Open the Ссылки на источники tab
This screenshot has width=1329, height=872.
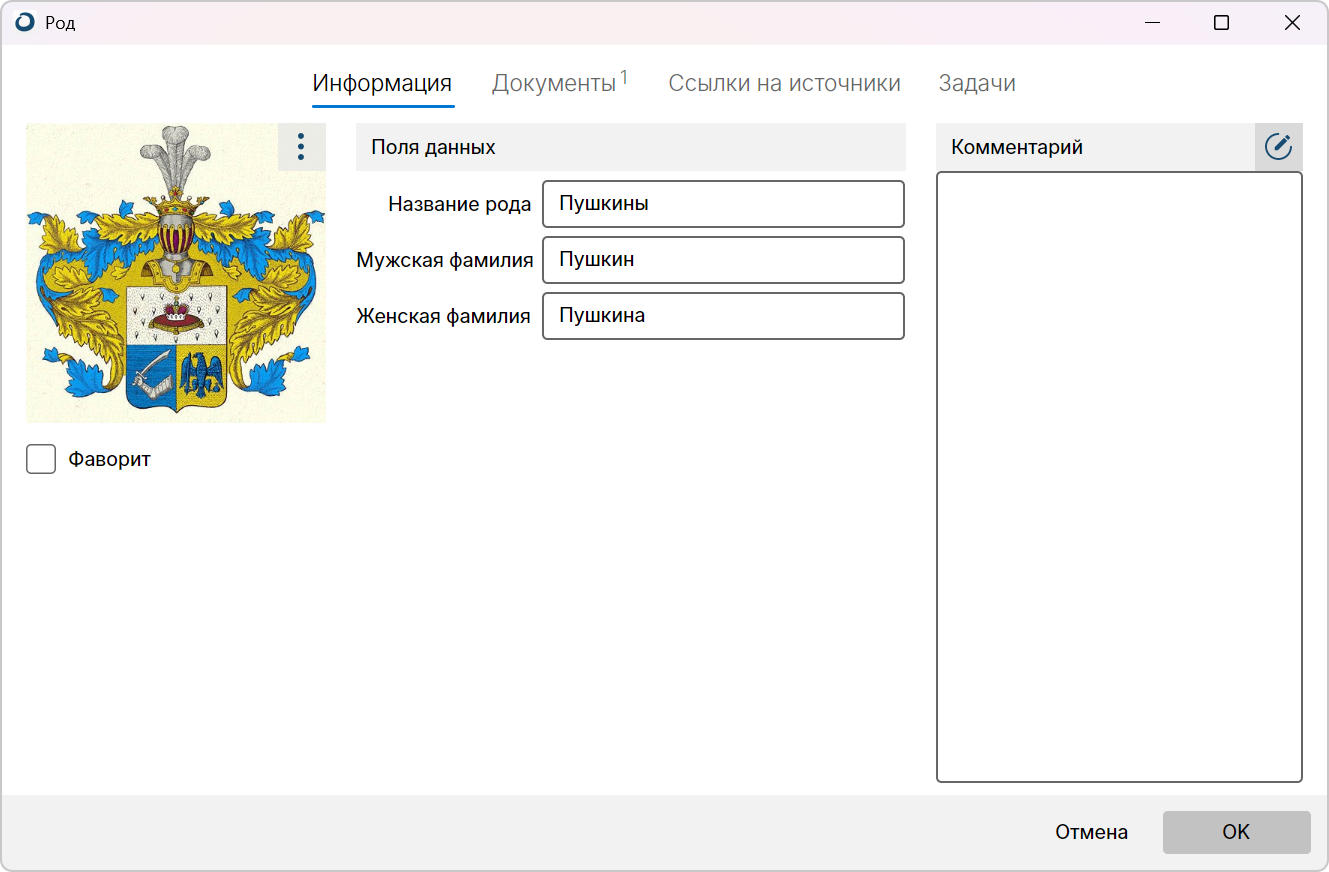[x=784, y=83]
